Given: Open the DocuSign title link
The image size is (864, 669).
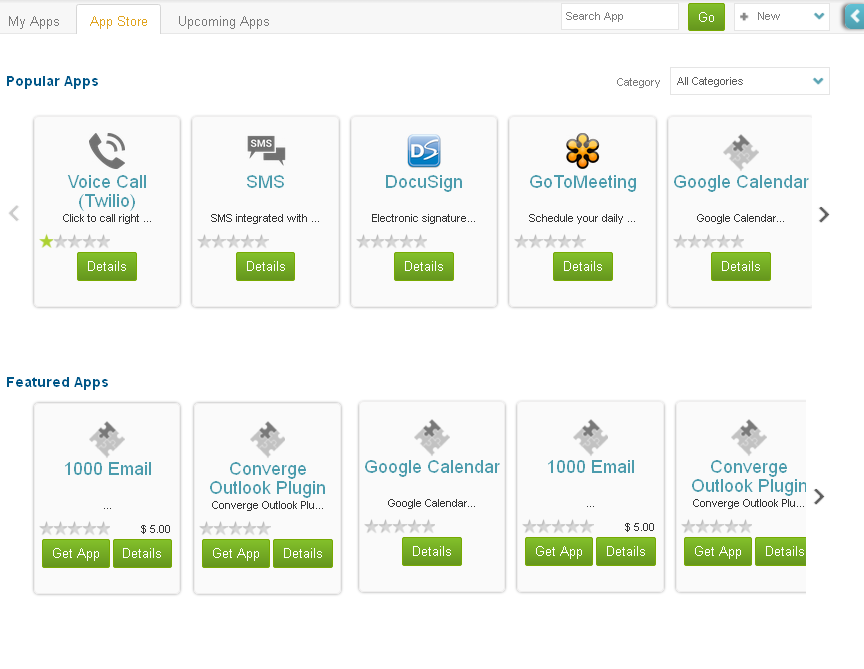Looking at the screenshot, I should point(424,182).
